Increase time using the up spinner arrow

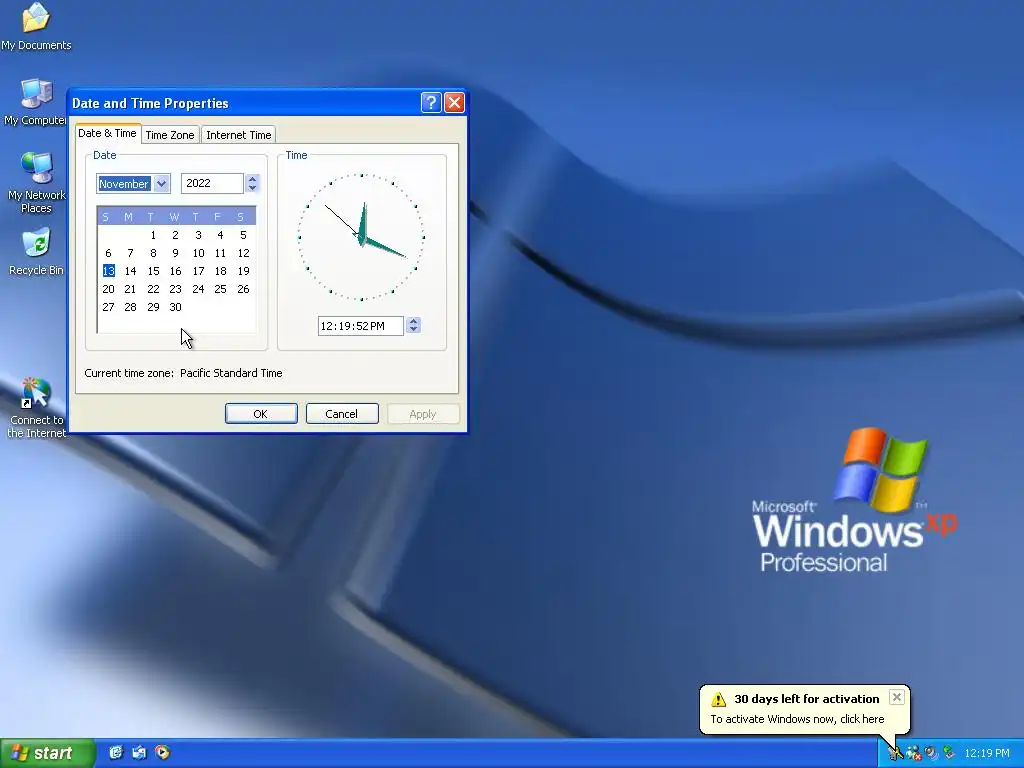pyautogui.click(x=413, y=321)
